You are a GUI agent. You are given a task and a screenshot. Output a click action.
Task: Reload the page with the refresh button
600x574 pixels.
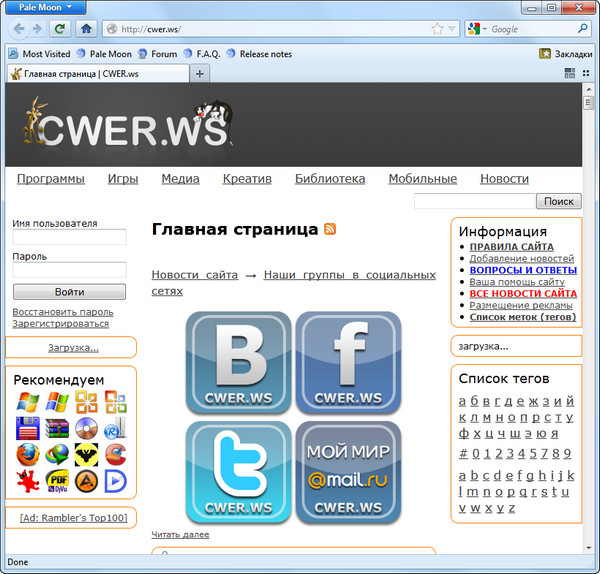(x=60, y=29)
